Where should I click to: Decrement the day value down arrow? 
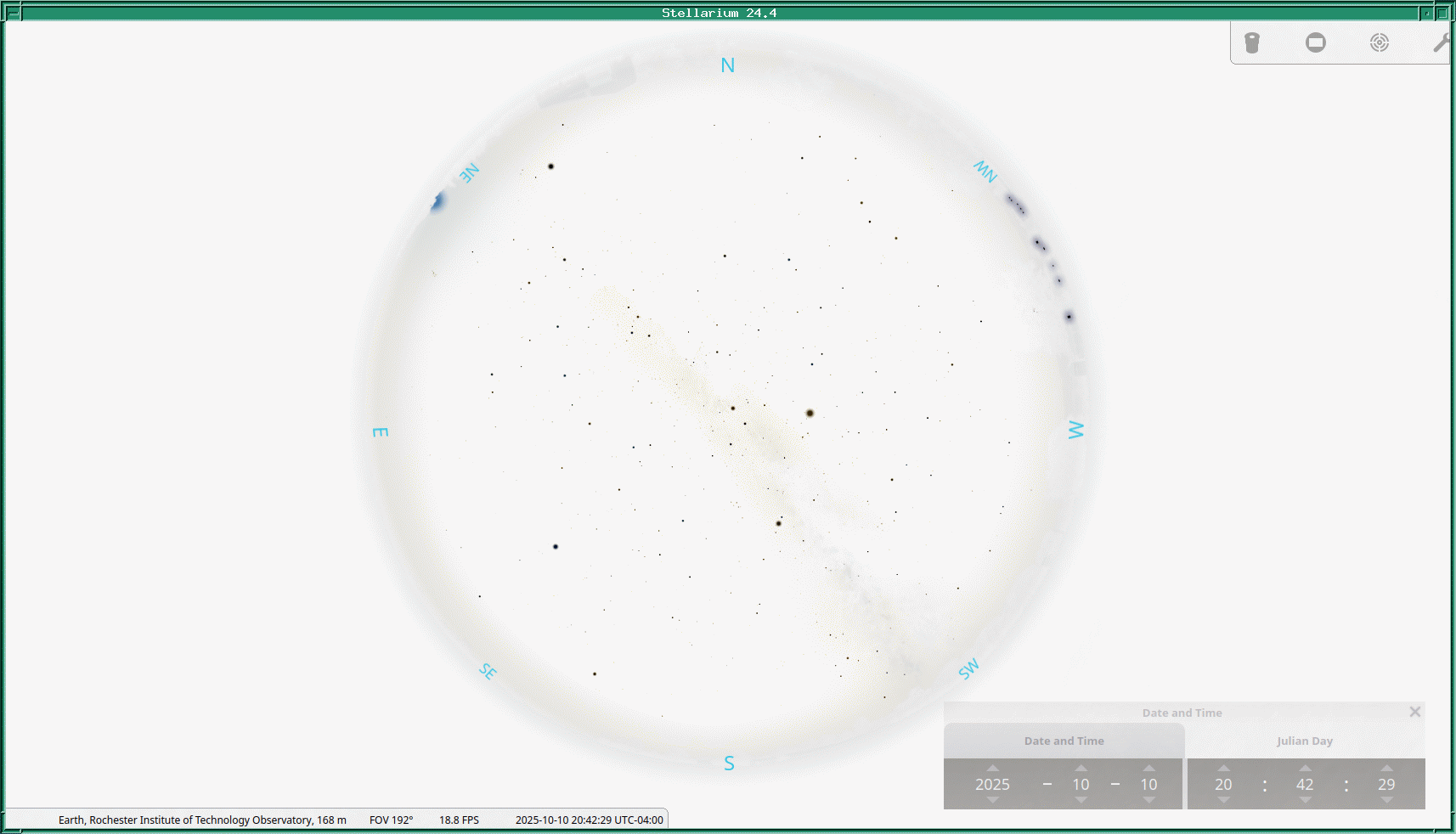tap(1148, 800)
